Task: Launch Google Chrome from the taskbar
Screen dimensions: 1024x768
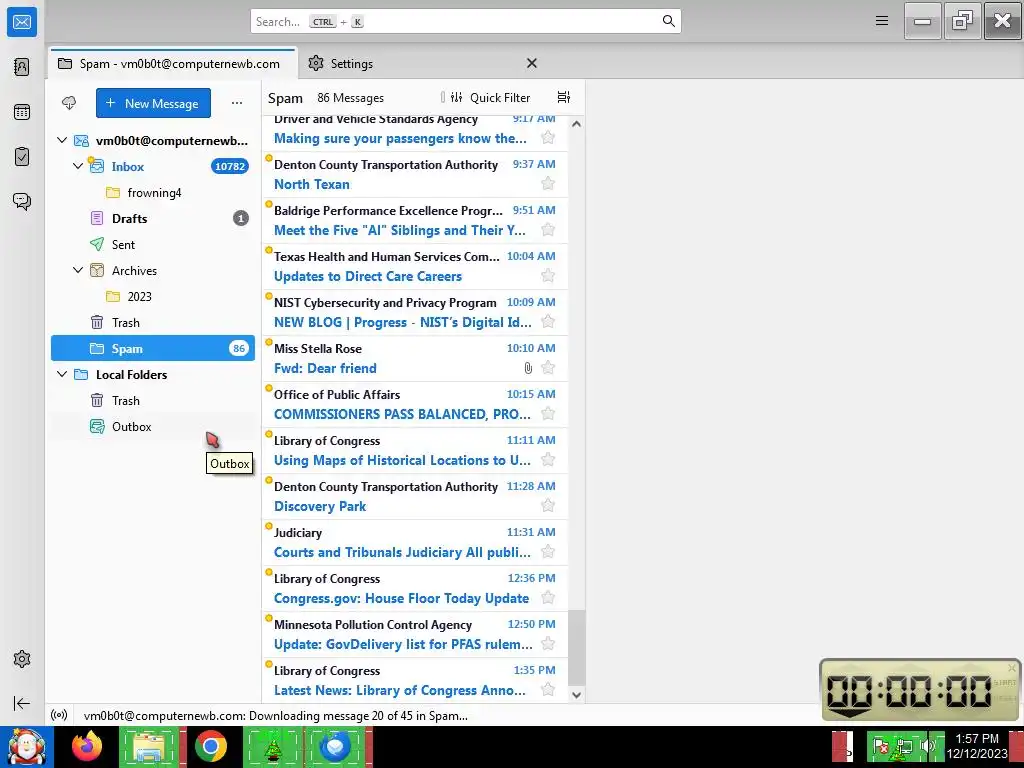Action: point(210,746)
